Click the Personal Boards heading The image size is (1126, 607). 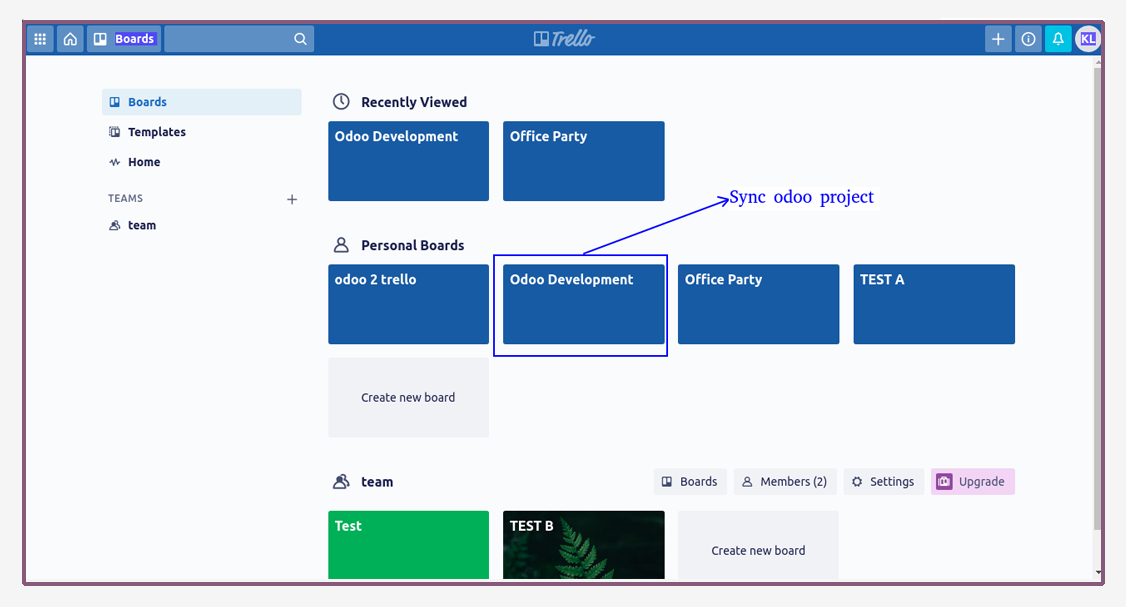412,245
